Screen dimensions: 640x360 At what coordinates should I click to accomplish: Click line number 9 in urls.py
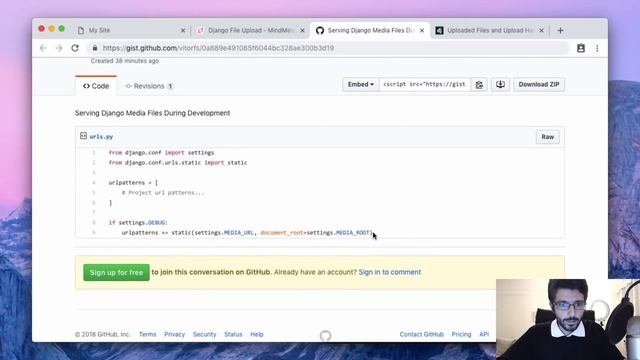click(93, 233)
